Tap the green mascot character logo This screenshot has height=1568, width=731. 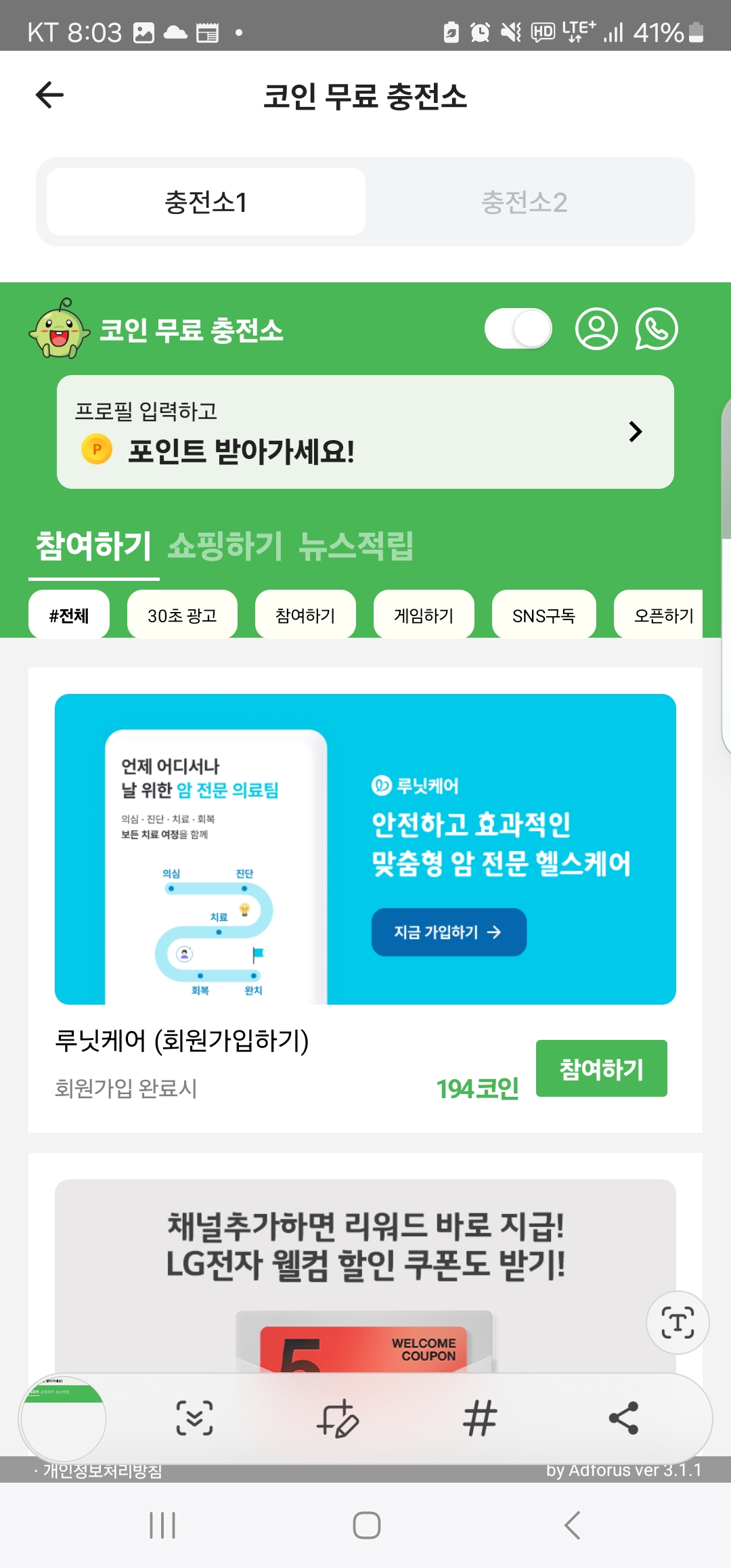click(60, 328)
